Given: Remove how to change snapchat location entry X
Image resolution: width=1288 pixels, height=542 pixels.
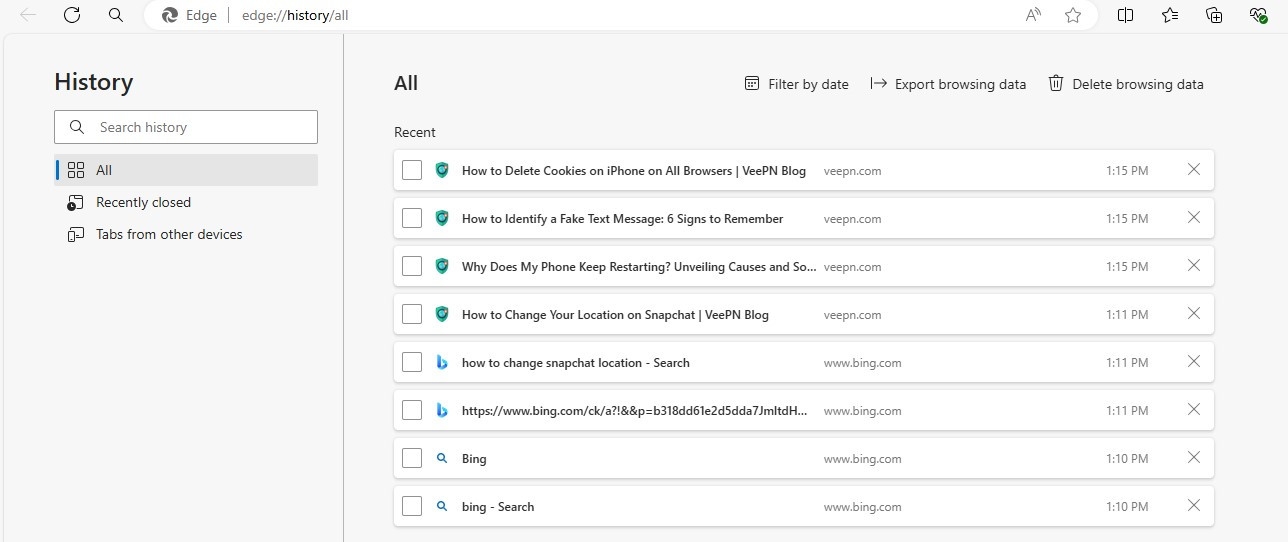Looking at the screenshot, I should tap(1193, 361).
